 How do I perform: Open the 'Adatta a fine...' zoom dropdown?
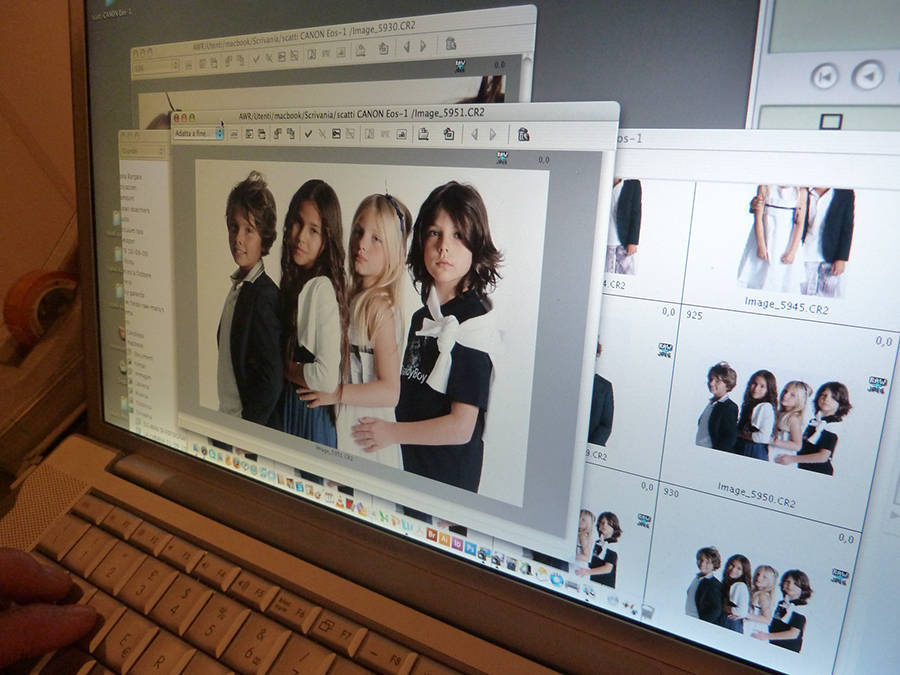197,133
